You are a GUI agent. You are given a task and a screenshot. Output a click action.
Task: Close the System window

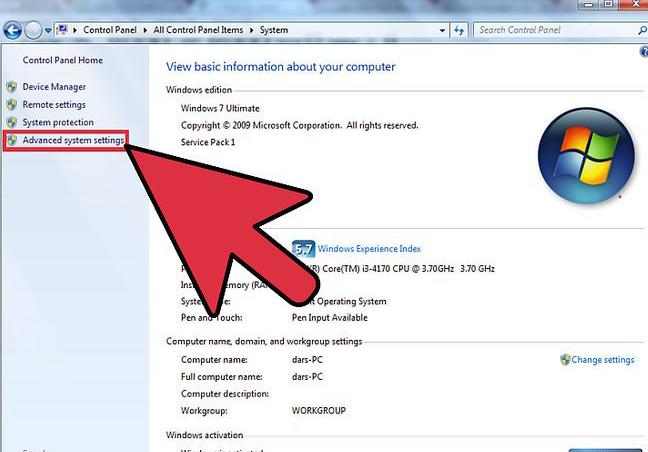634,5
